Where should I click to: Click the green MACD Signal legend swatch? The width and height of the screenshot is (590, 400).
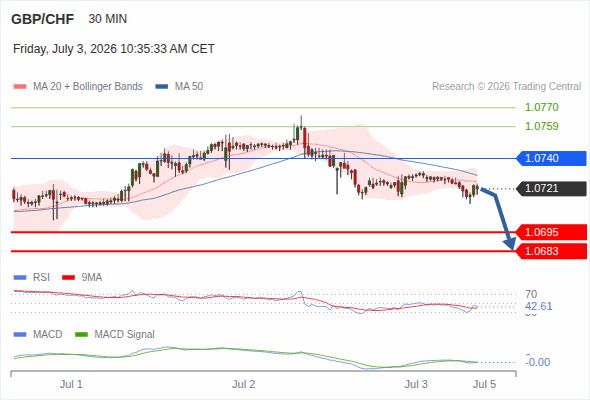pyautogui.click(x=81, y=335)
